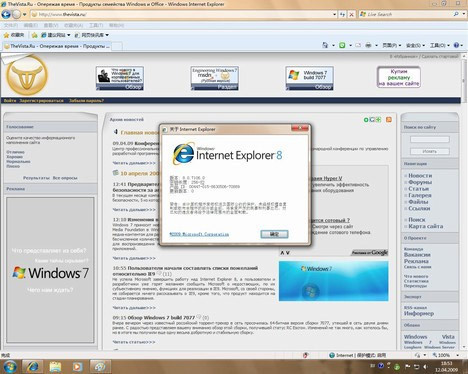Click the Windows Start orb
Image resolution: width=468 pixels, height=374 pixels.
click(x=10, y=367)
